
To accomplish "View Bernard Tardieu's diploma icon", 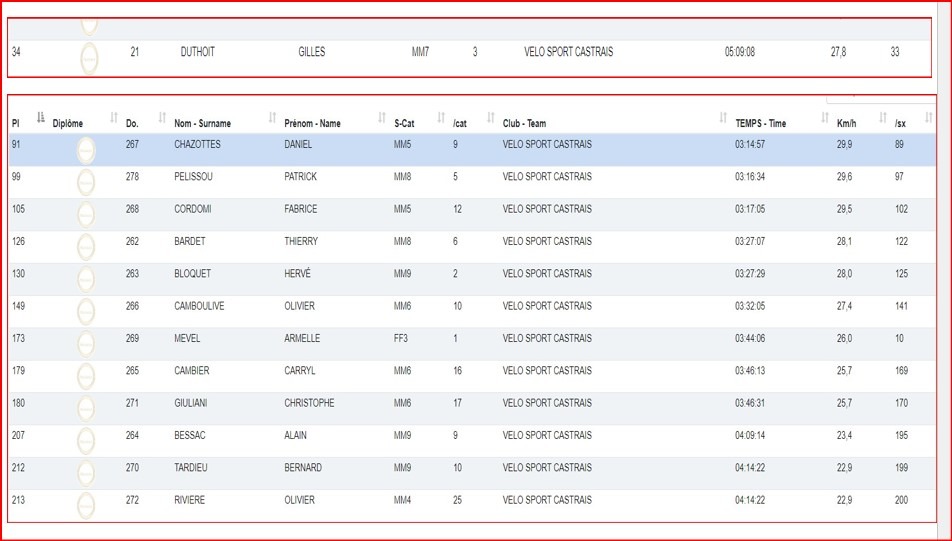I will (86, 472).
